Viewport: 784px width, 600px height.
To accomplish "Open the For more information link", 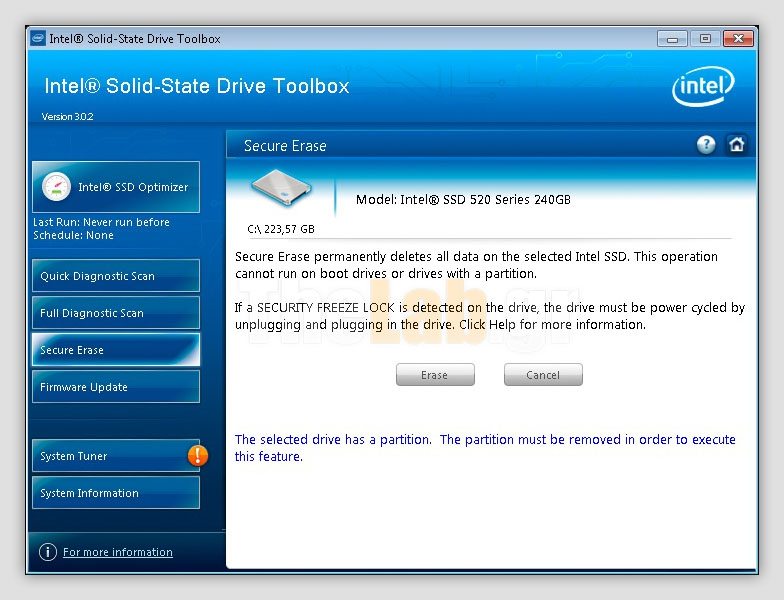I will [118, 552].
